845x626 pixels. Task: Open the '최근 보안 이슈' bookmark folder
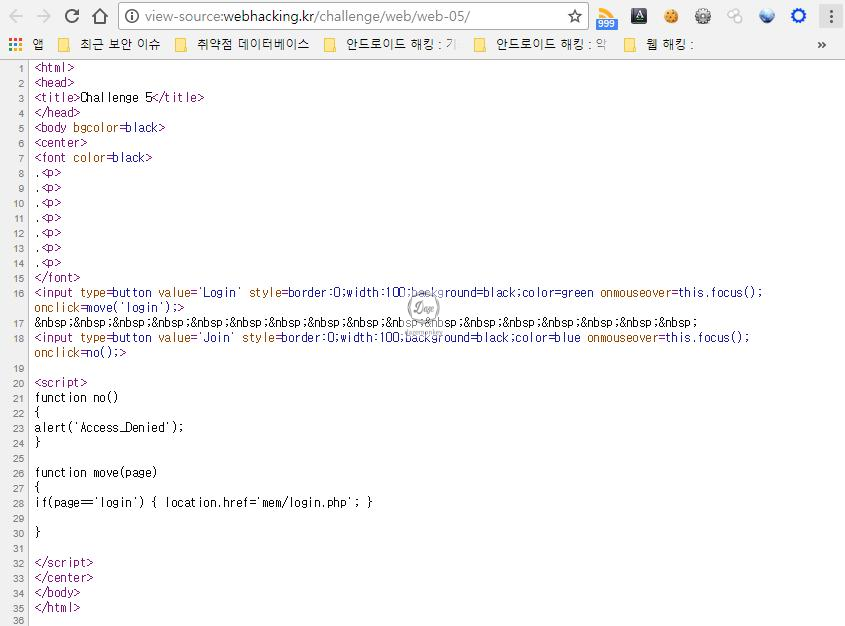point(109,44)
